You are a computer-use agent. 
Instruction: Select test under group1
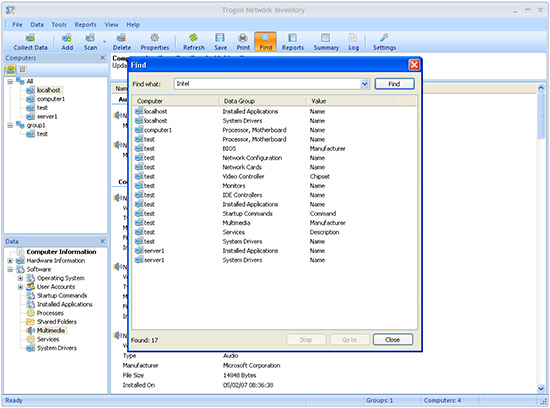(x=42, y=134)
